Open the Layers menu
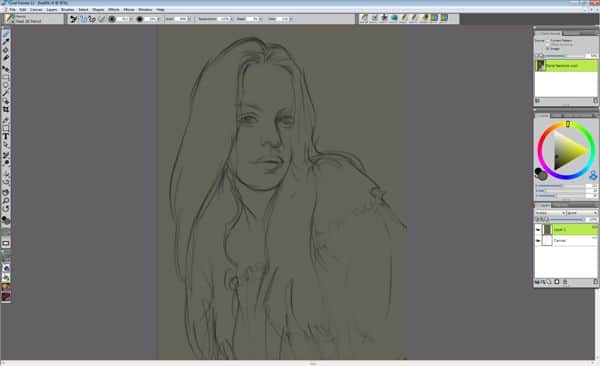This screenshot has width=600, height=366. tap(51, 9)
